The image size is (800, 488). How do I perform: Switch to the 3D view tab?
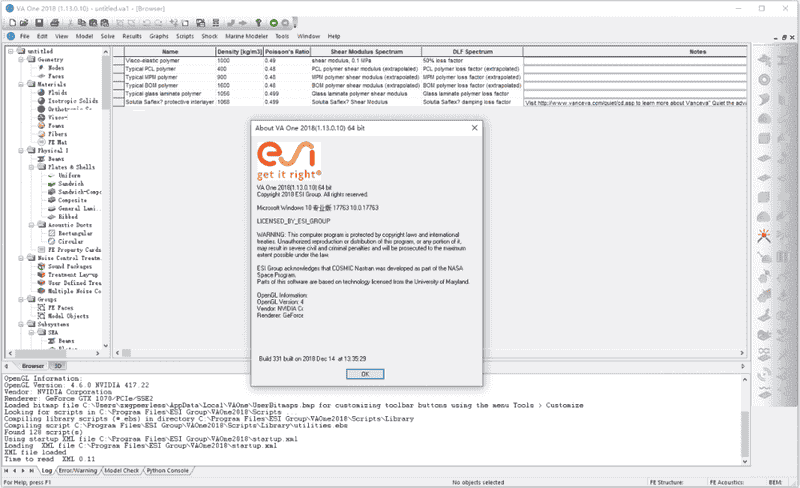pyautogui.click(x=58, y=366)
